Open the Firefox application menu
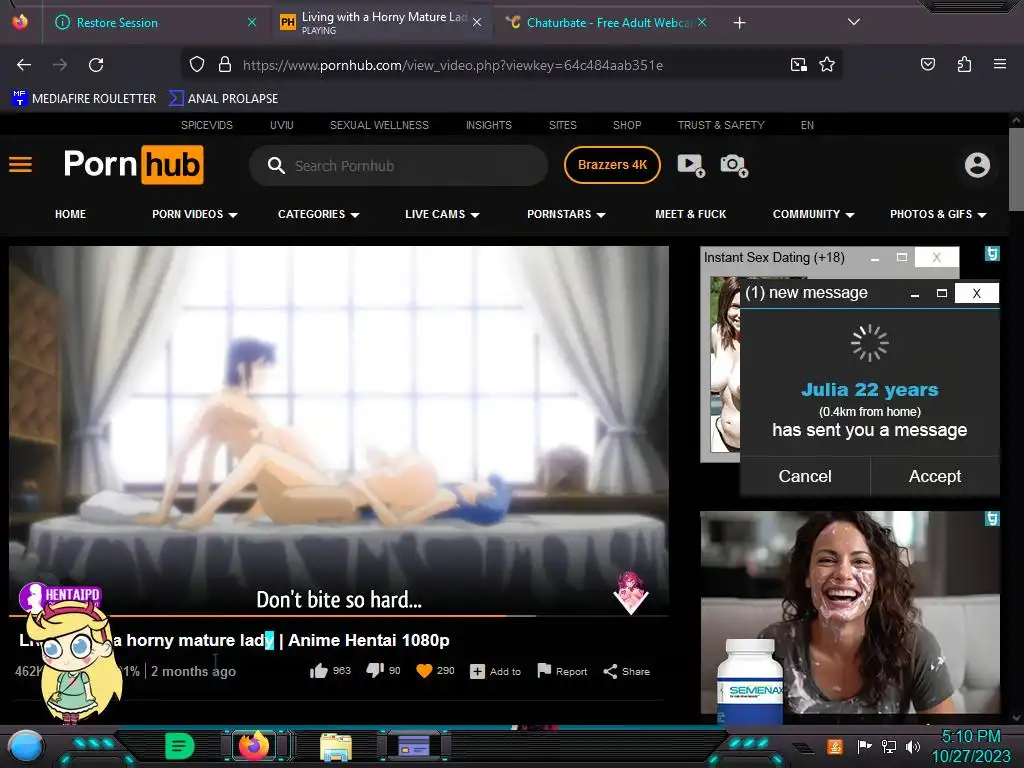Viewport: 1024px width, 768px height. pyautogui.click(x=999, y=64)
